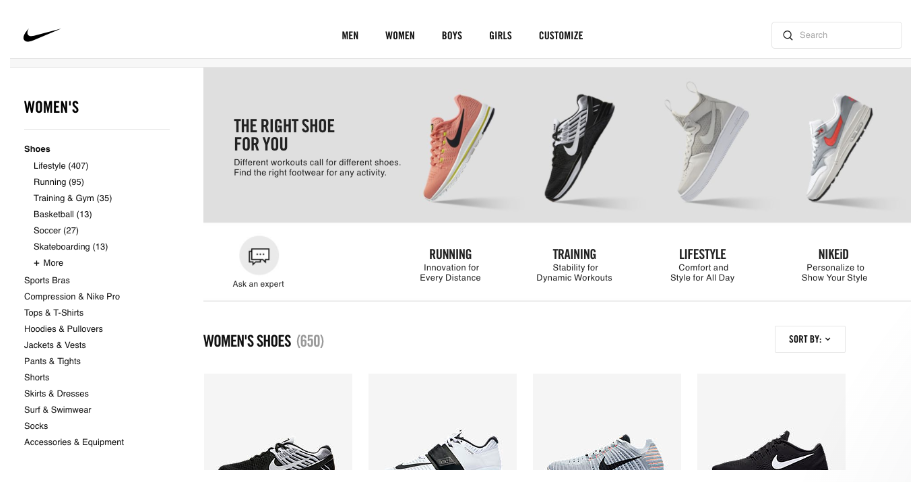Open the Ask an expert chat icon
Screen dimensions: 911x482
click(x=259, y=256)
